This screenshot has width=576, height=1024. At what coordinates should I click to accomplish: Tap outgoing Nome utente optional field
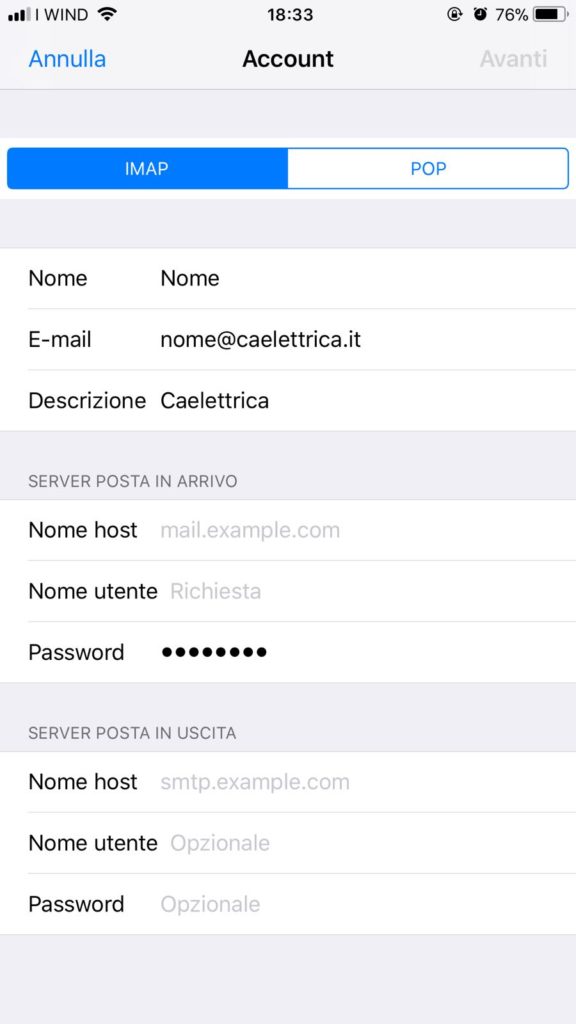288,843
